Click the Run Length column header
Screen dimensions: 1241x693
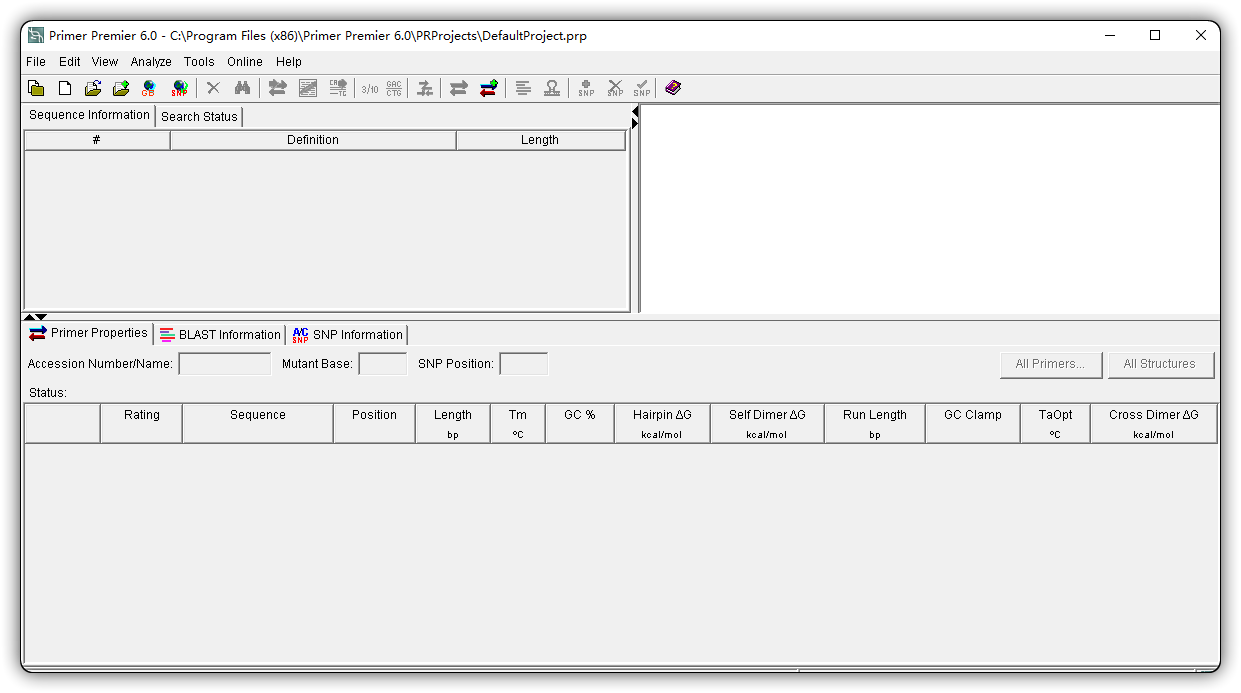point(875,423)
